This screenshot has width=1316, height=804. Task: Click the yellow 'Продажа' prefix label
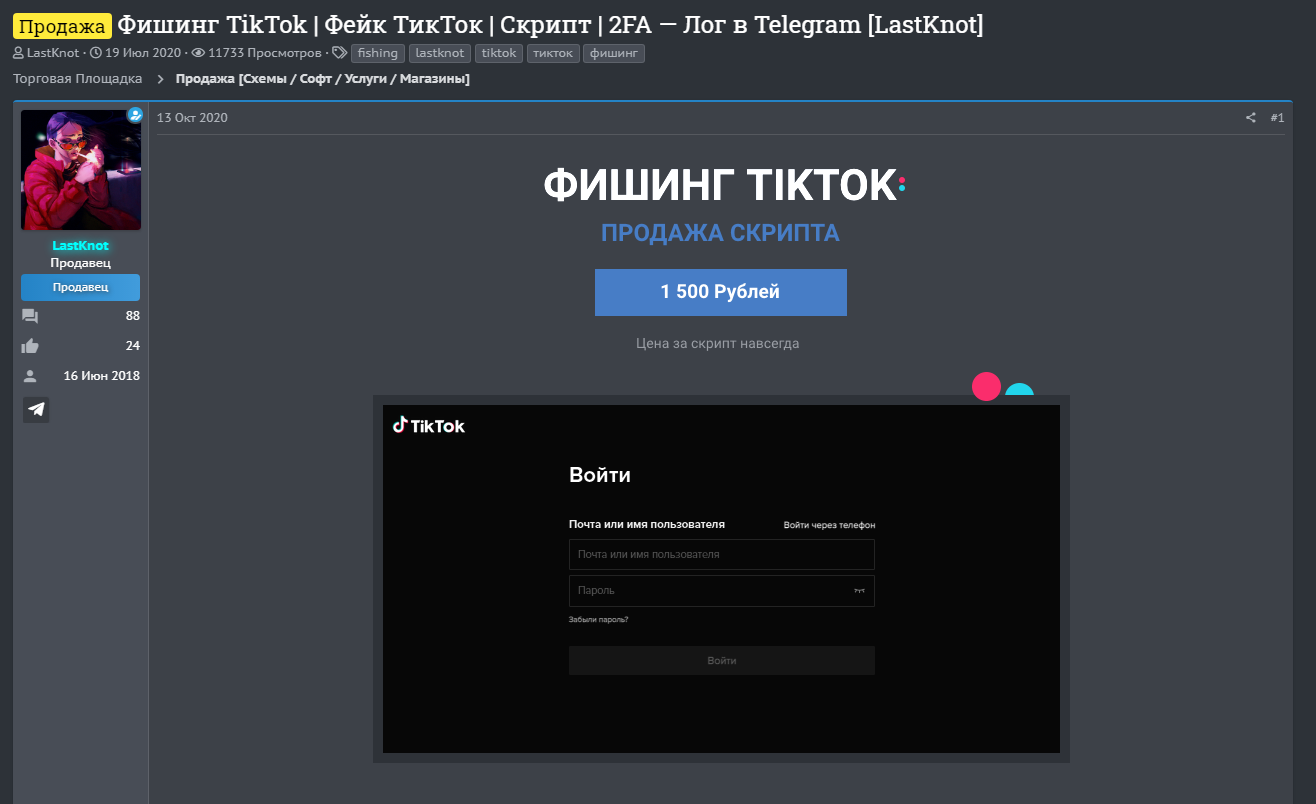click(62, 26)
